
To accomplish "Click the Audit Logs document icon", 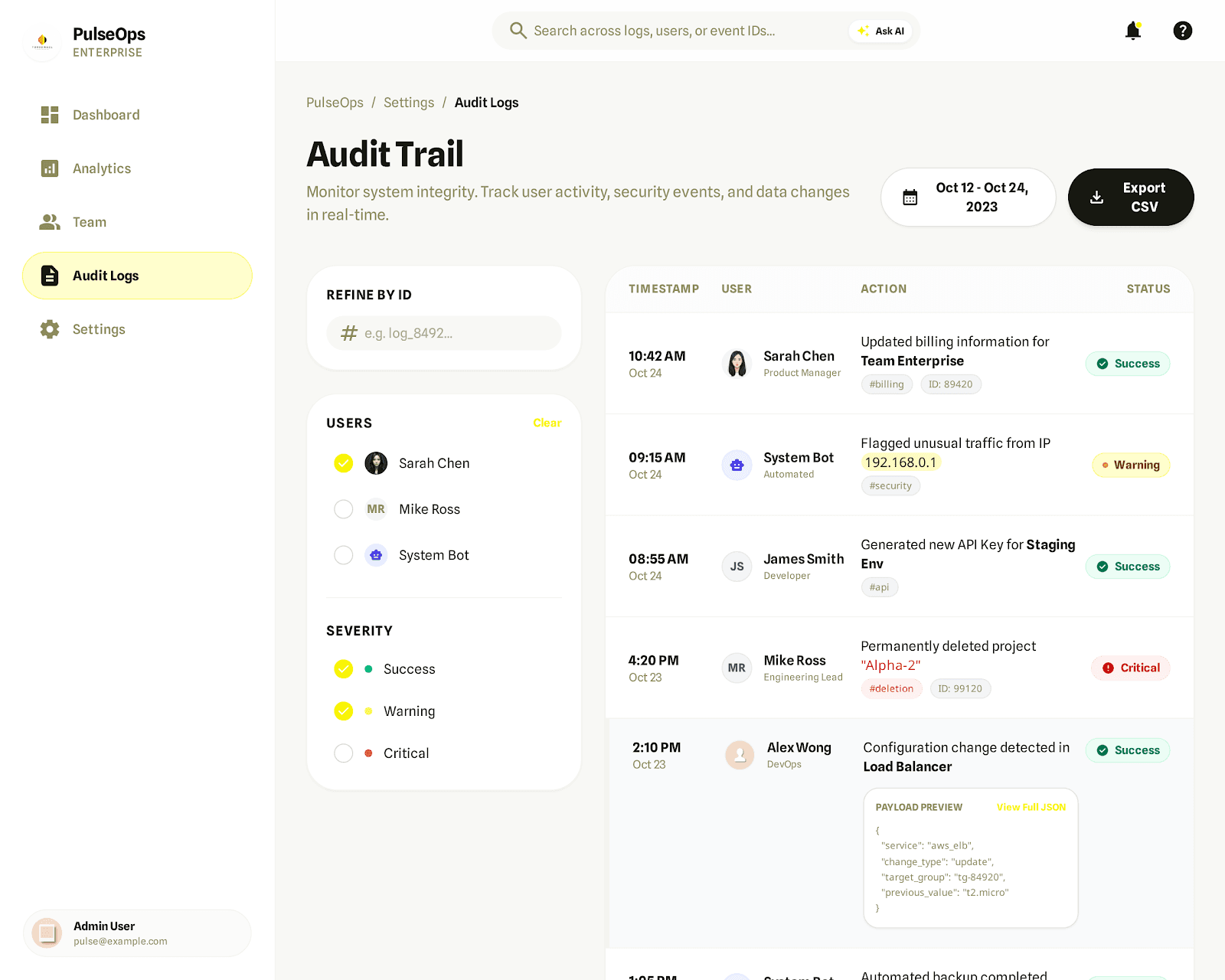I will [x=49, y=276].
